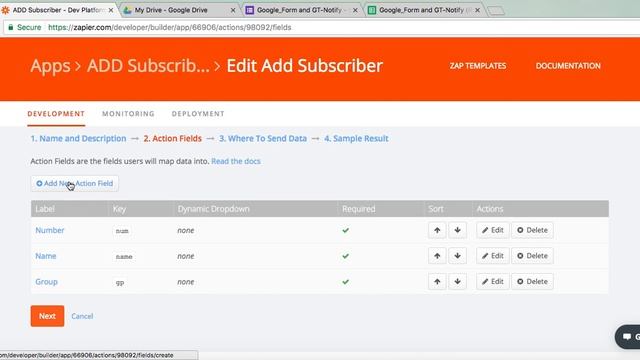Edit the Name action field
640x360 pixels.
[493, 256]
